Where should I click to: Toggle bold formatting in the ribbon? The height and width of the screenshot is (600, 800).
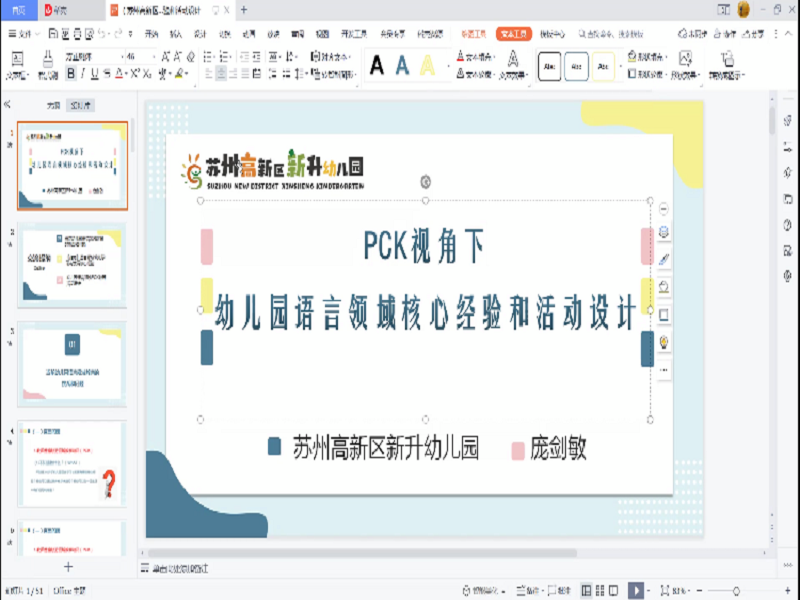[x=70, y=73]
